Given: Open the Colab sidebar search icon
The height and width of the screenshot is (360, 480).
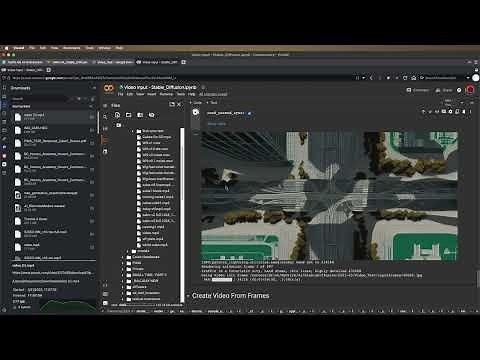Looking at the screenshot, I should tap(105, 116).
